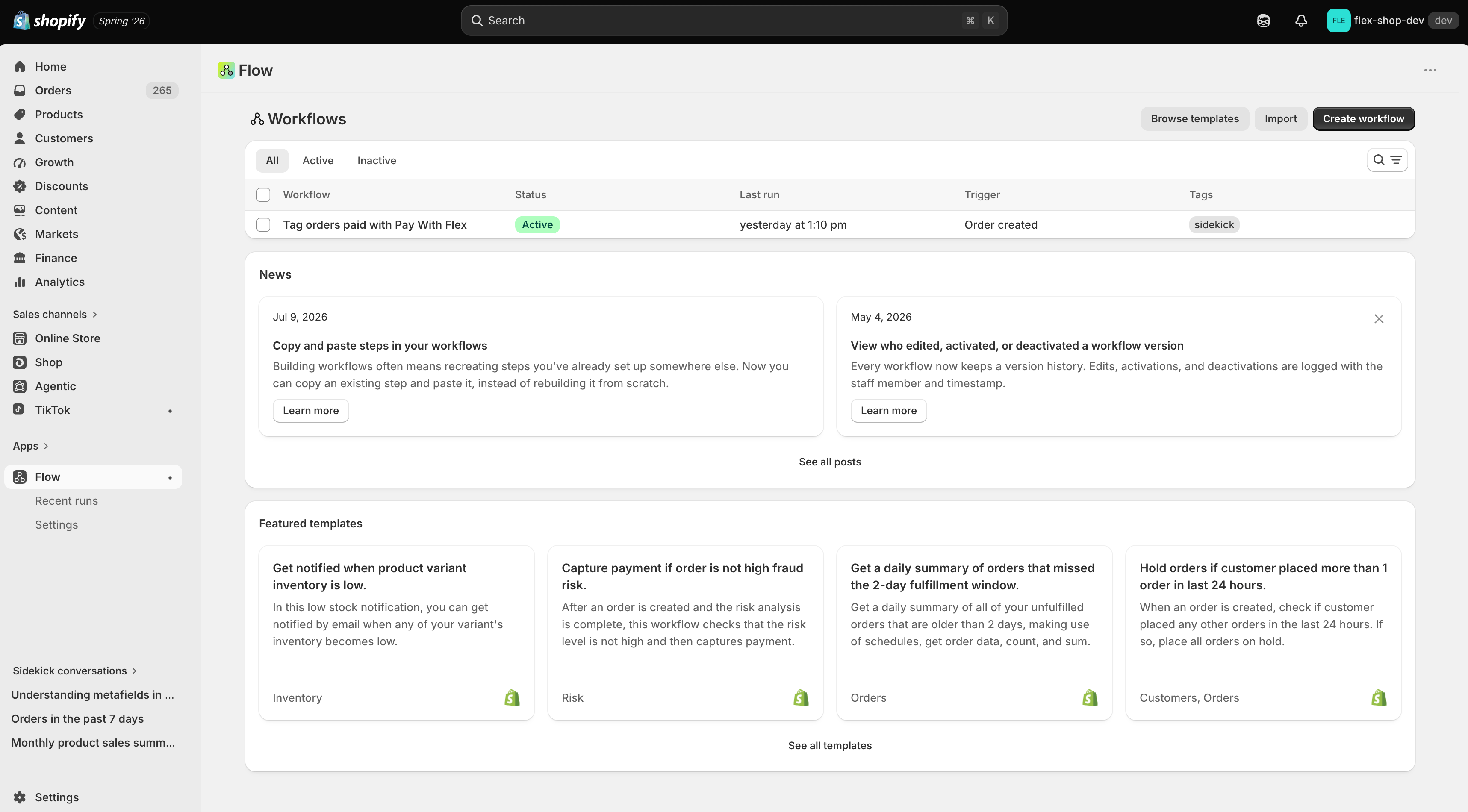This screenshot has height=812, width=1468.
Task: Open the Tag orders paid with Pay With Flex workflow
Action: coord(374,225)
